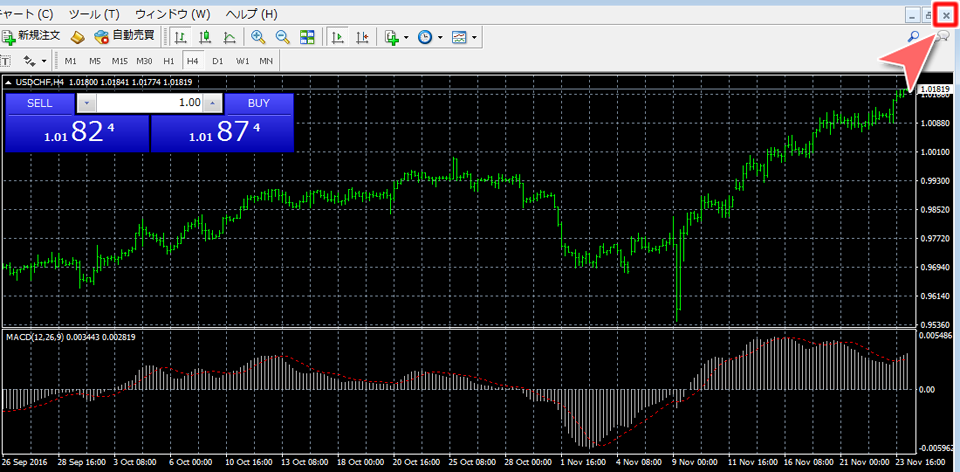960x472 pixels.
Task: Expand the Periods dropdown arrow
Action: (x=440, y=38)
